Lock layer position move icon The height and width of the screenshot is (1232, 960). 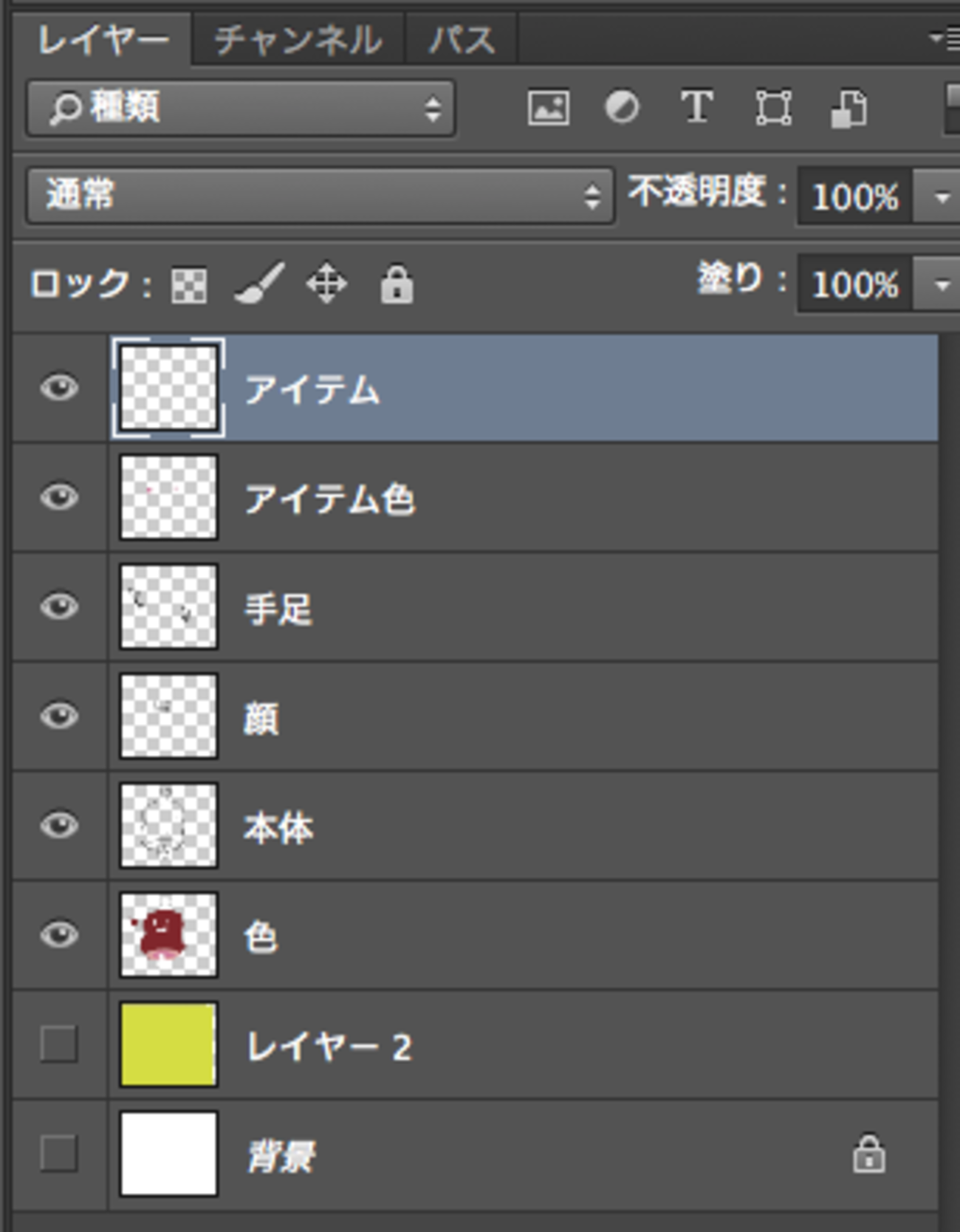tap(326, 284)
